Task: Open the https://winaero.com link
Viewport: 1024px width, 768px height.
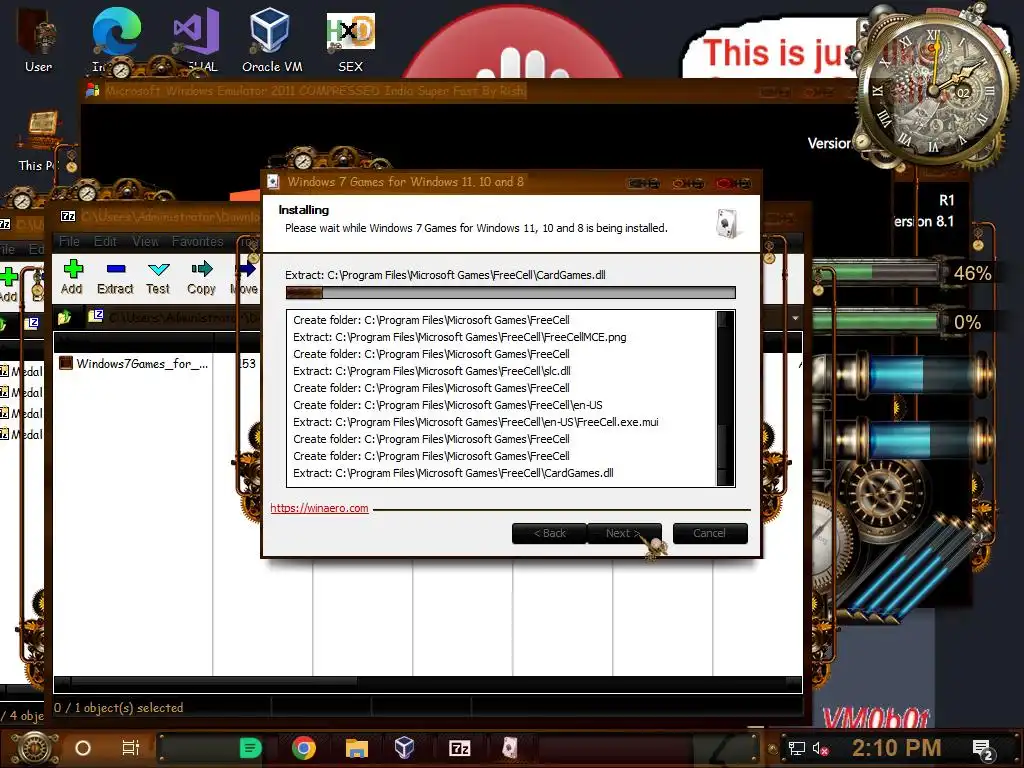Action: pos(319,508)
